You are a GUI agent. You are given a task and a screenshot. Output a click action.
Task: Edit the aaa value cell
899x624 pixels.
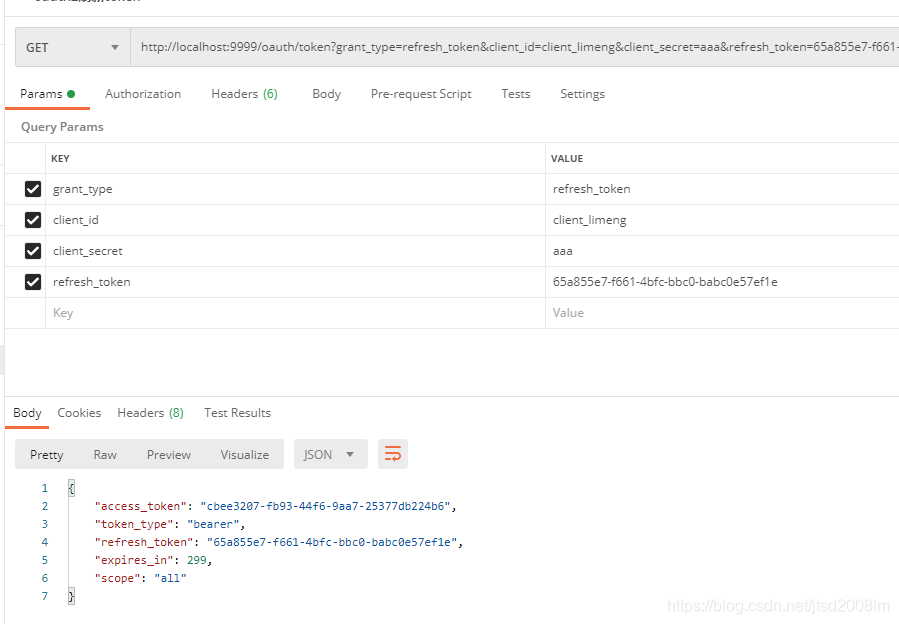722,251
